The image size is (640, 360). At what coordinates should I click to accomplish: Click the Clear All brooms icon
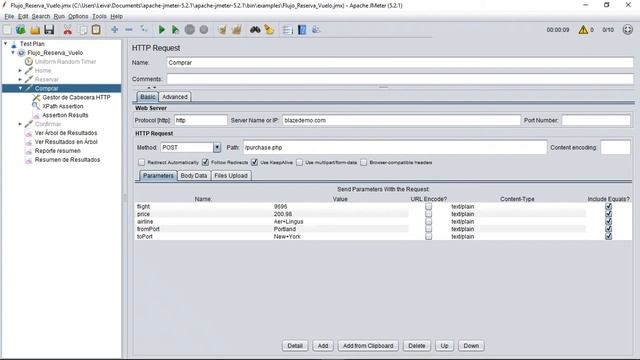237,30
